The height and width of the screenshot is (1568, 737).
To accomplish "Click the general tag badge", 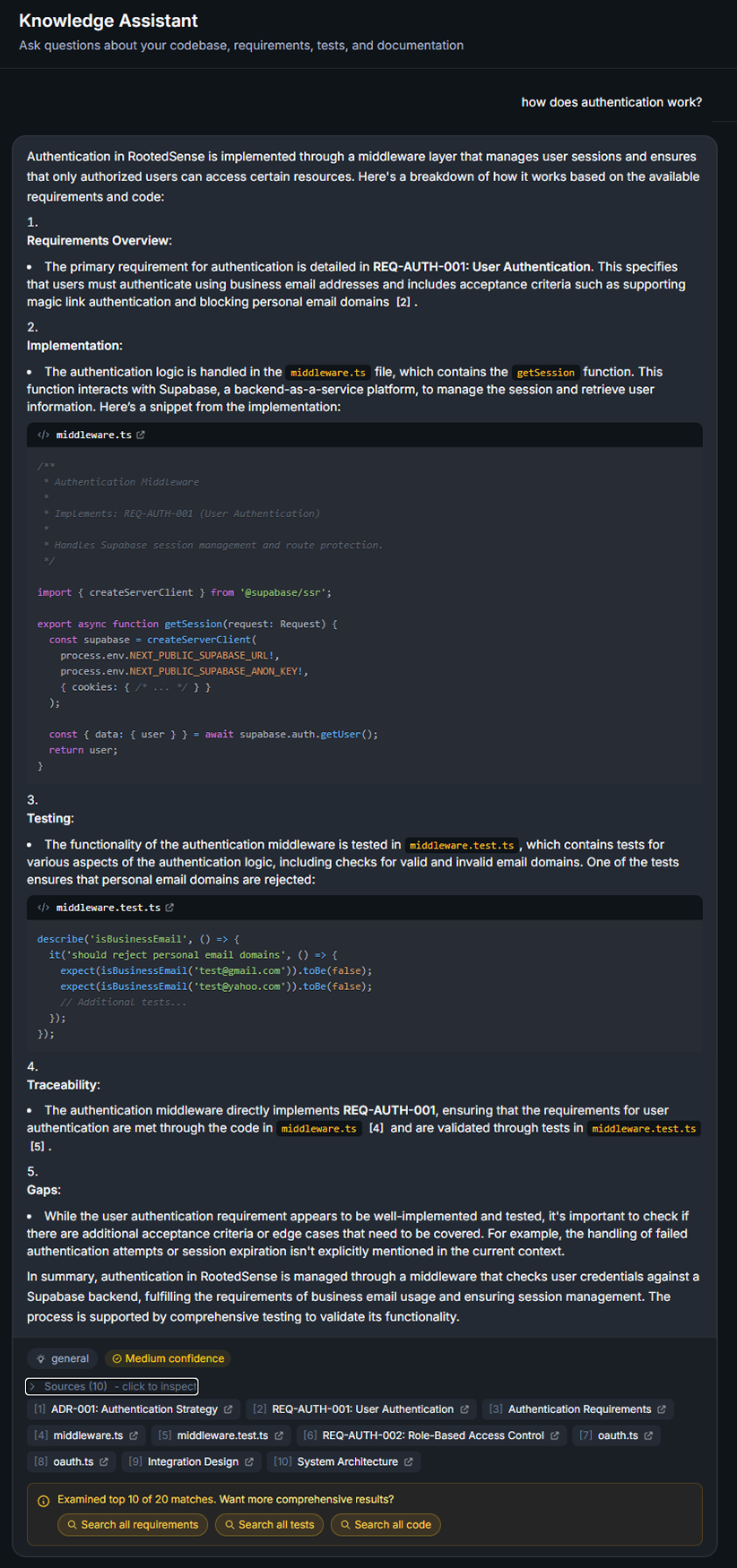I will (x=62, y=1358).
